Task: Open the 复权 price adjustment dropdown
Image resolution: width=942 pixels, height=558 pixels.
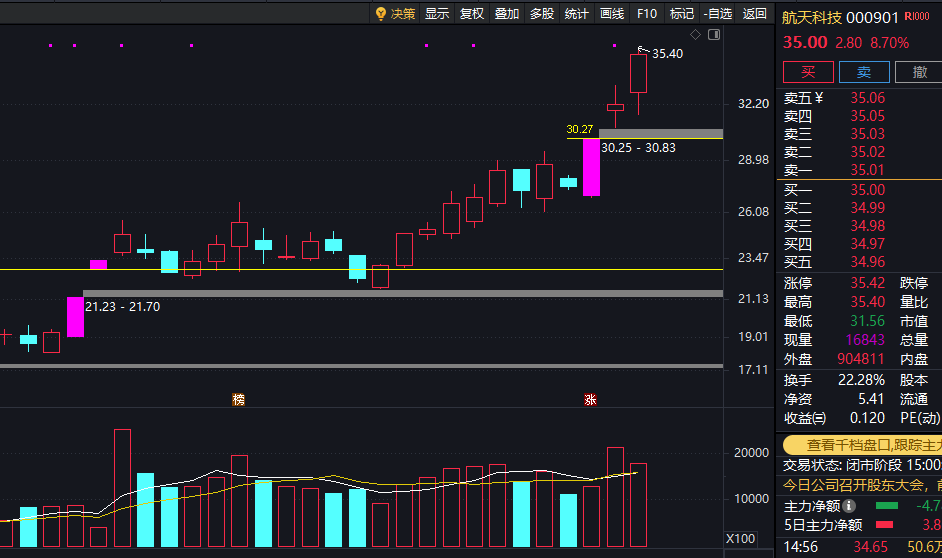Action: pos(472,13)
